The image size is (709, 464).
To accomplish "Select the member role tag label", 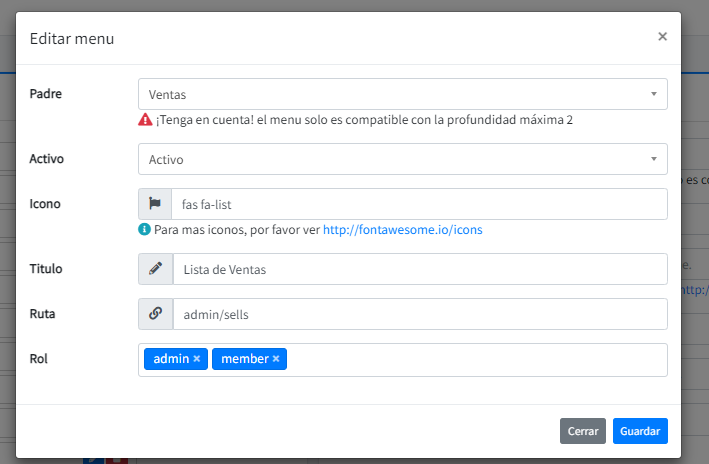I will click(x=245, y=359).
